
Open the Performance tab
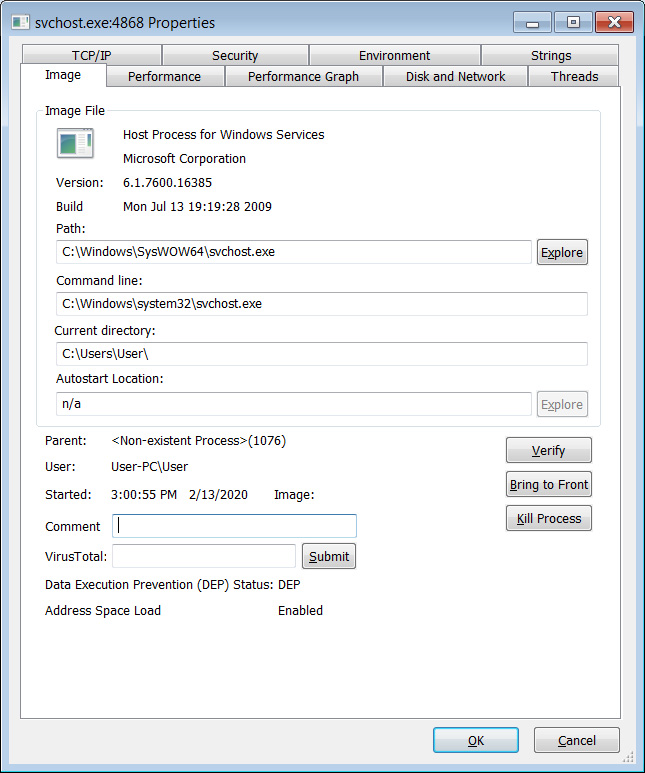(165, 76)
